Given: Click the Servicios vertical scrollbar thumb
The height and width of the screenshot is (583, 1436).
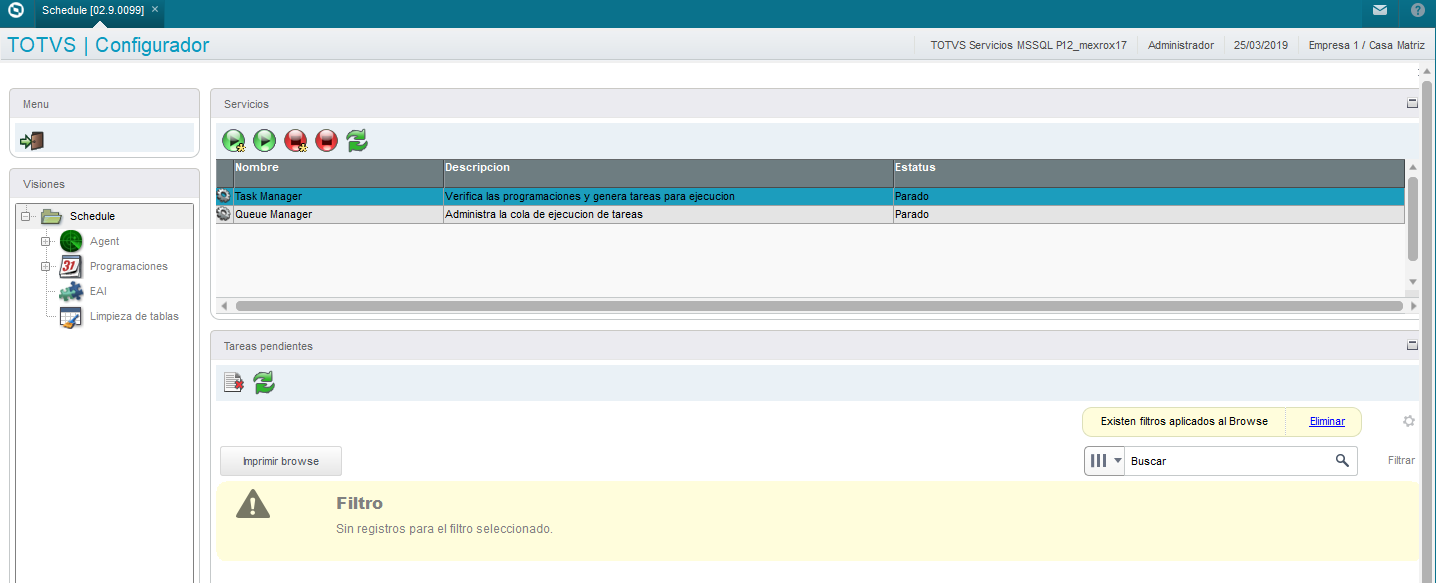Looking at the screenshot, I should coord(1413,218).
